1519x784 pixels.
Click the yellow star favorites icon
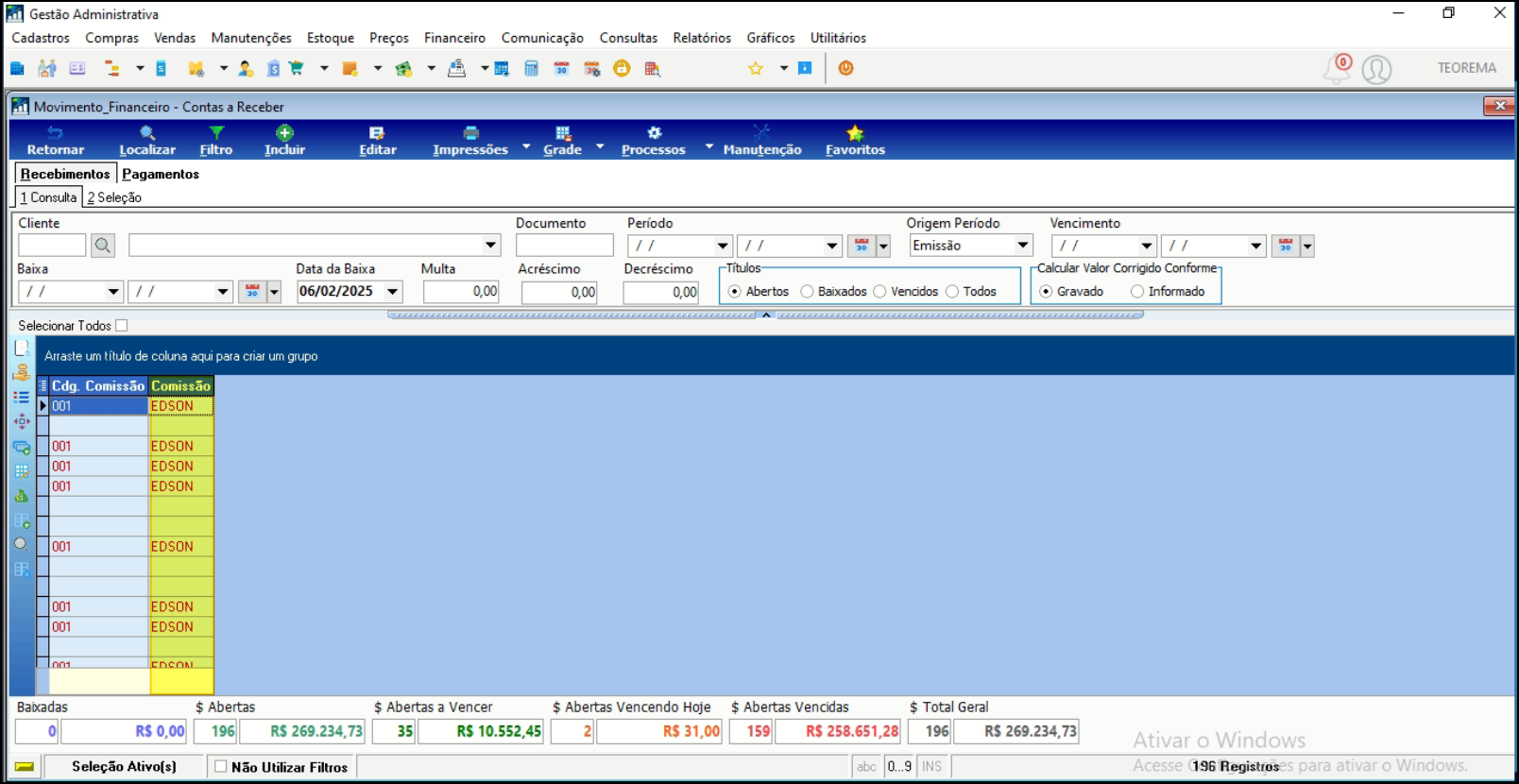tap(756, 68)
